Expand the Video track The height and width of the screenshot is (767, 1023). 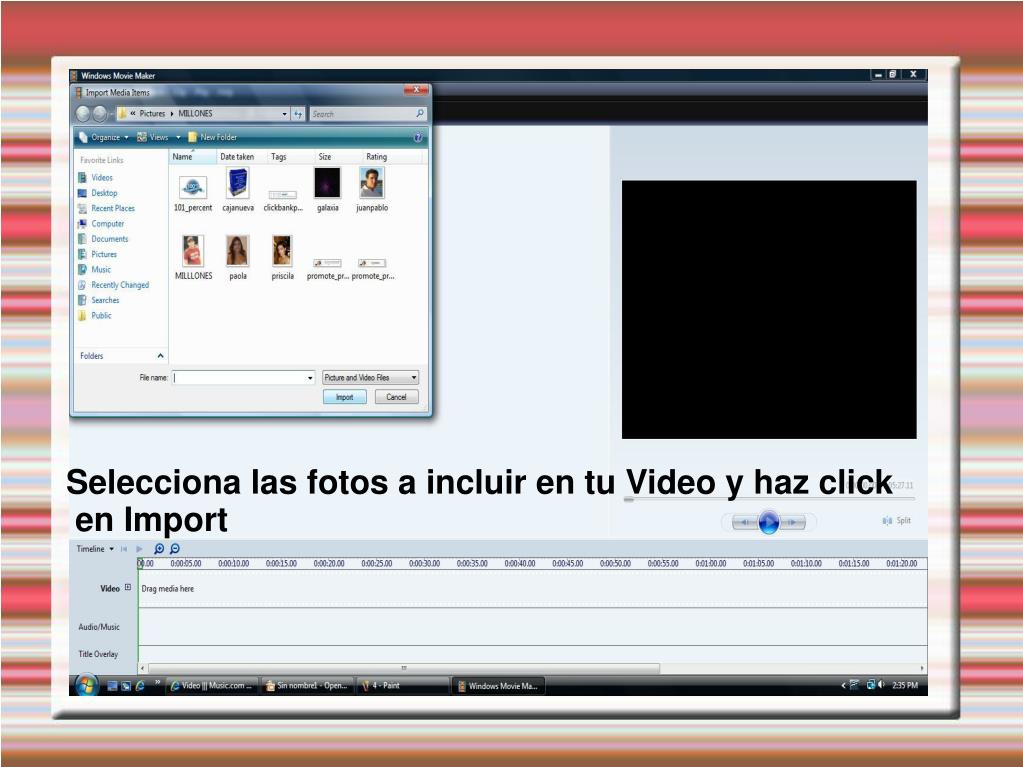pos(128,588)
